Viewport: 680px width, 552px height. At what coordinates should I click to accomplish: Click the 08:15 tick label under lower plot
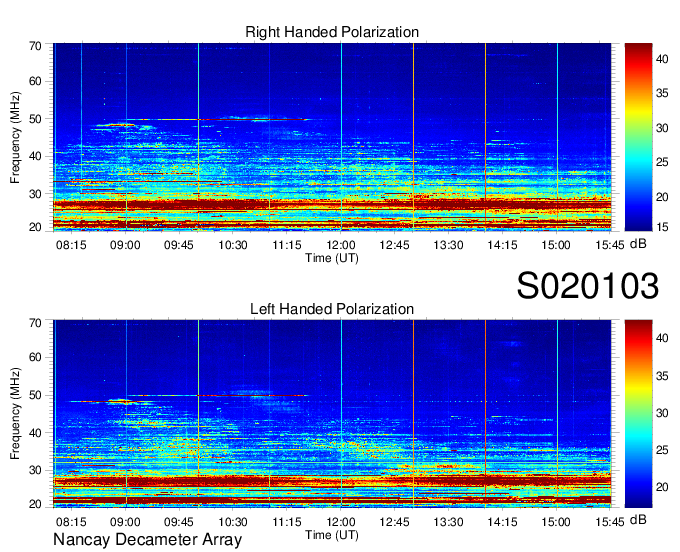pos(71,522)
